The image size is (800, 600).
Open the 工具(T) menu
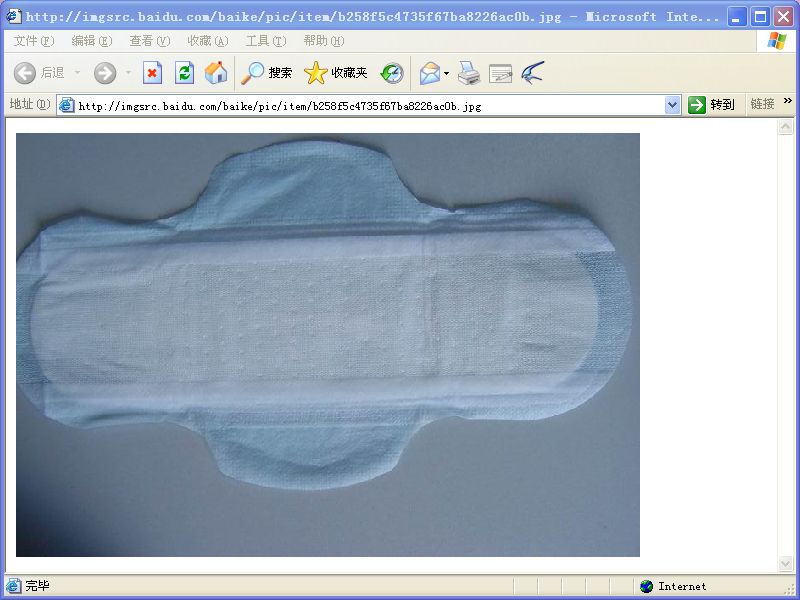266,41
